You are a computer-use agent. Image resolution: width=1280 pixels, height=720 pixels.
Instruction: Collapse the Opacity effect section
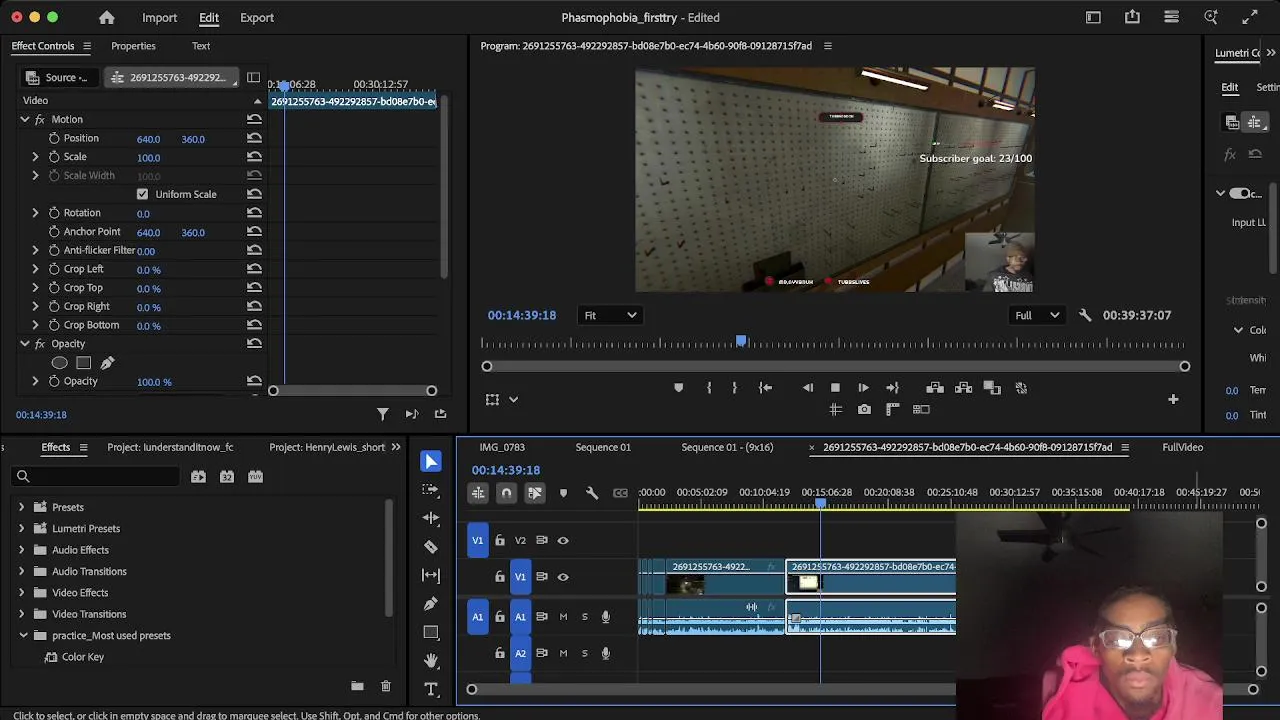point(25,344)
